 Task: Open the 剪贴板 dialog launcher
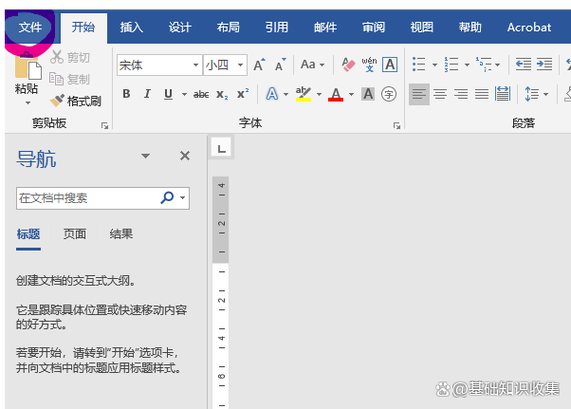tap(105, 126)
